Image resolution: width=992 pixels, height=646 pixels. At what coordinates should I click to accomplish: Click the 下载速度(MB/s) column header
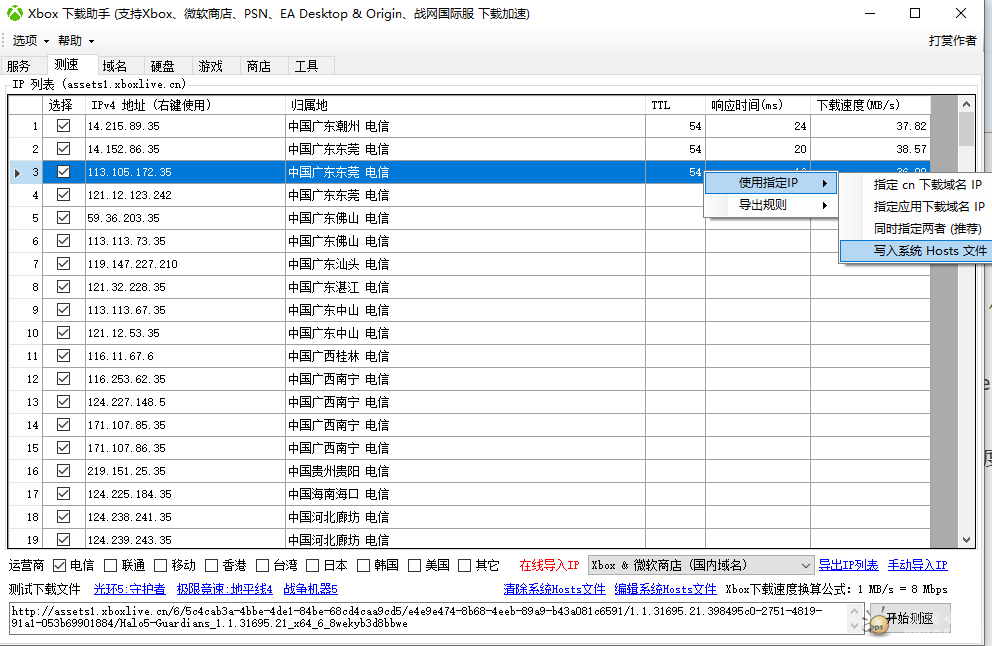click(868, 105)
